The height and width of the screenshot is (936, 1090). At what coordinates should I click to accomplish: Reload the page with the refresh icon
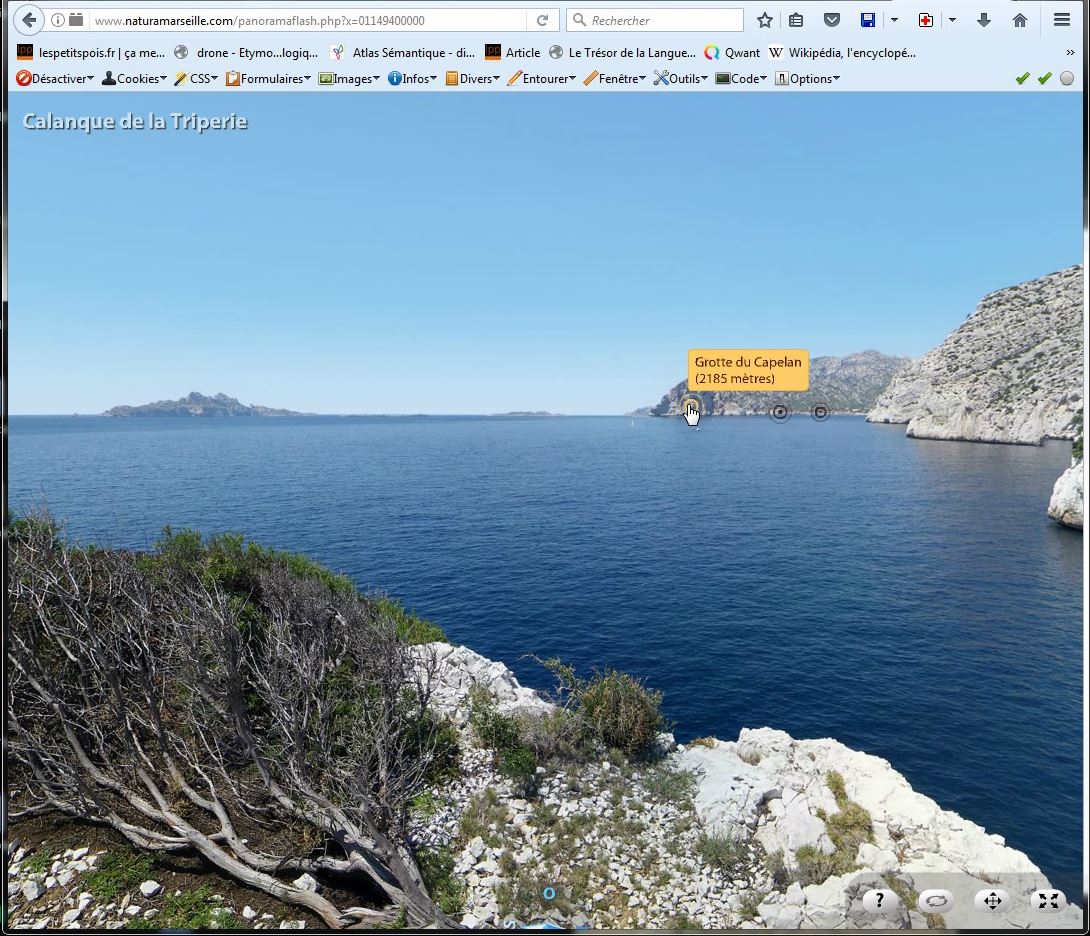(x=542, y=20)
